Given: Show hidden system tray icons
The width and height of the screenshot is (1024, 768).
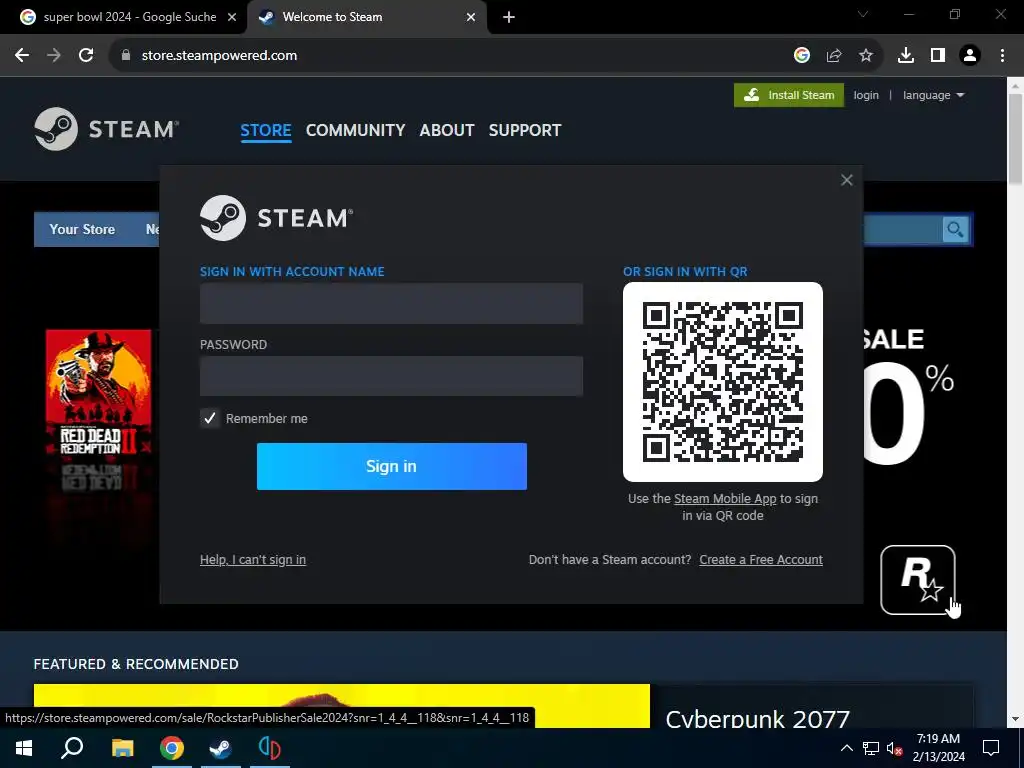Looking at the screenshot, I should (x=846, y=748).
